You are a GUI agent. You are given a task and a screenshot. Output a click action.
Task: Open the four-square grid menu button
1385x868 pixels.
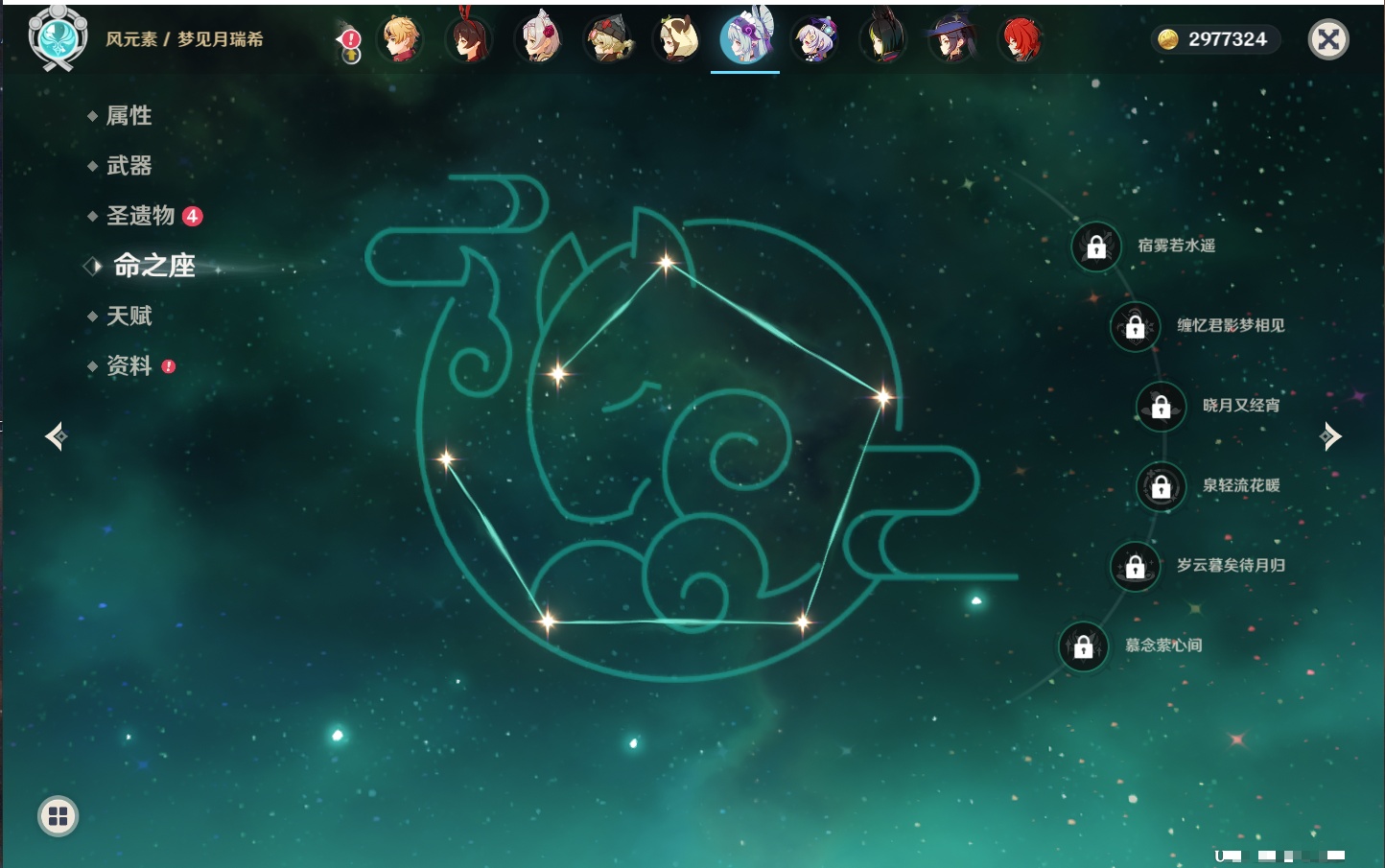58,816
